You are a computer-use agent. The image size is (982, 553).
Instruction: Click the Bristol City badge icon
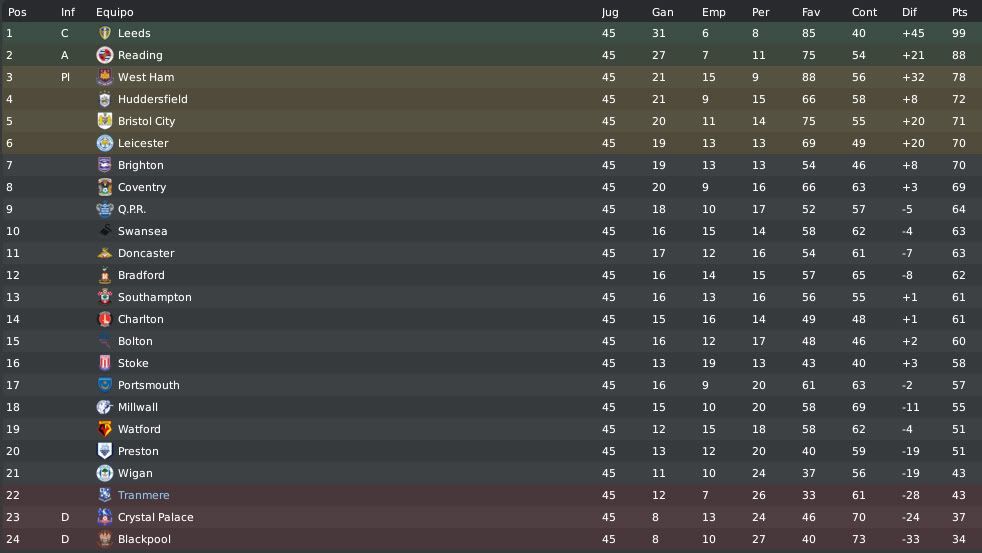[x=105, y=121]
